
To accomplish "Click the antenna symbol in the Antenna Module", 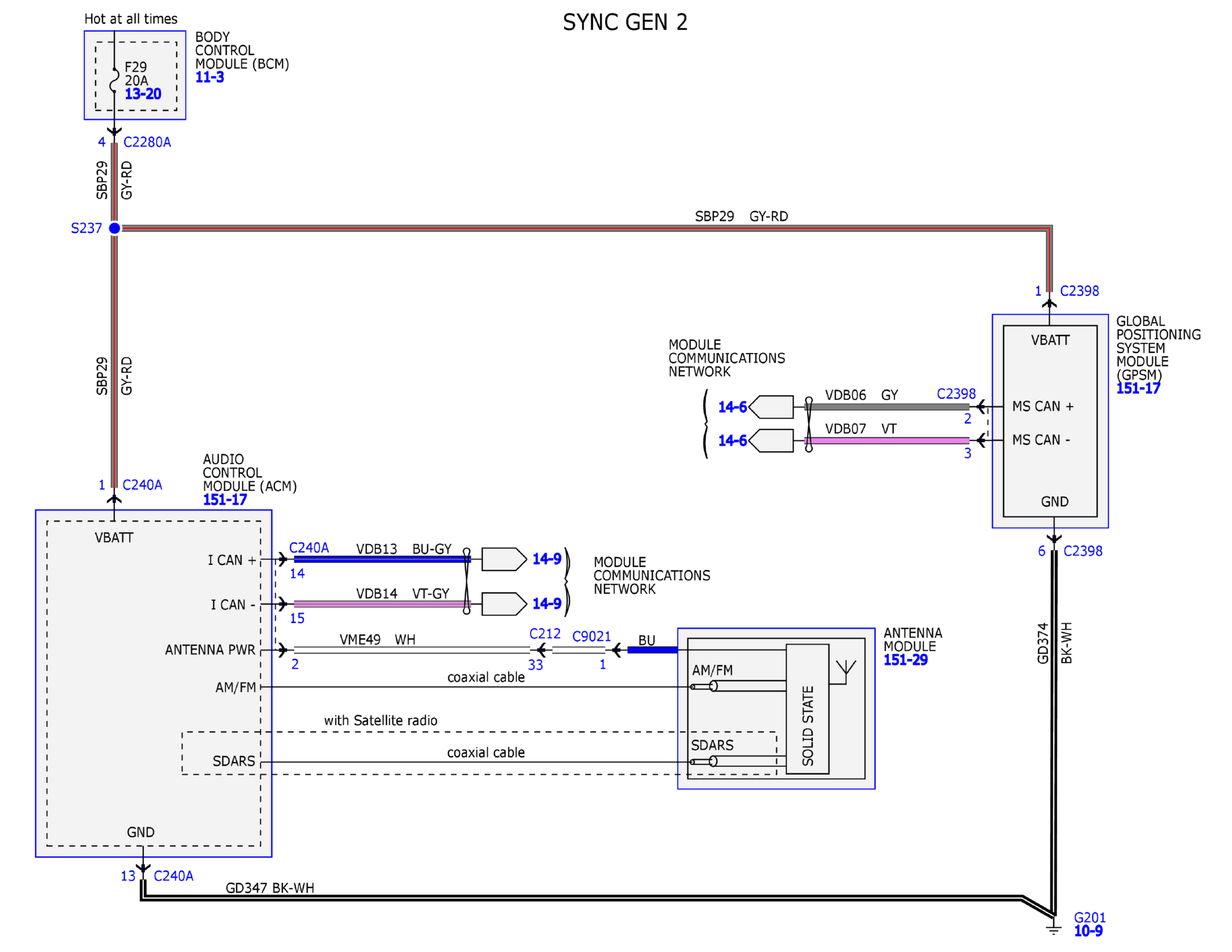I will tap(846, 672).
